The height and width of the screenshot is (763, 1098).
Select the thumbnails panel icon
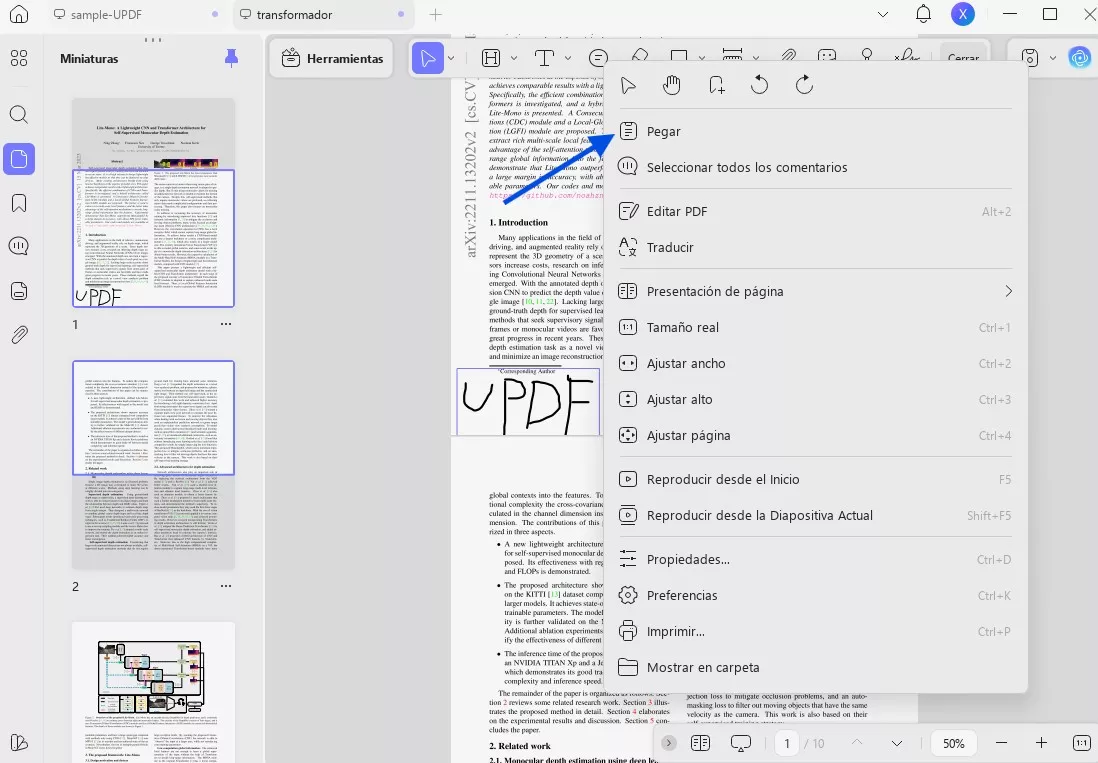click(x=19, y=160)
